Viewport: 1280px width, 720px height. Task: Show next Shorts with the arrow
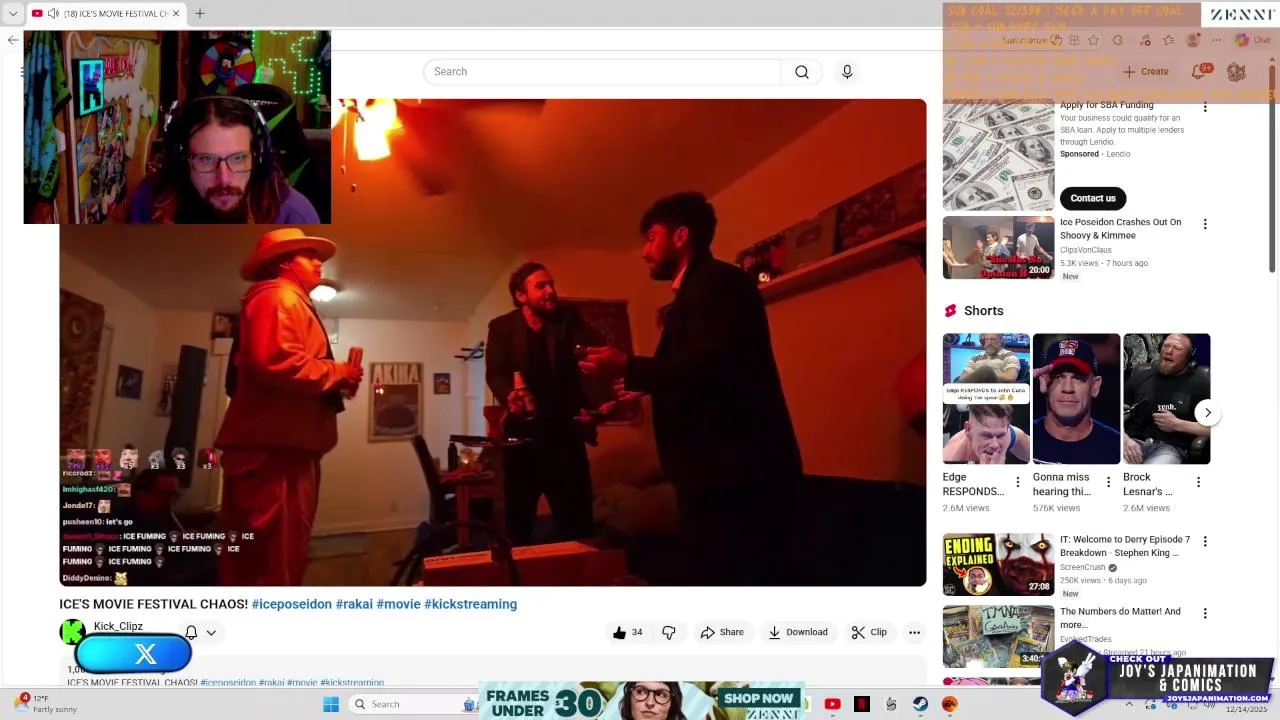1207,412
